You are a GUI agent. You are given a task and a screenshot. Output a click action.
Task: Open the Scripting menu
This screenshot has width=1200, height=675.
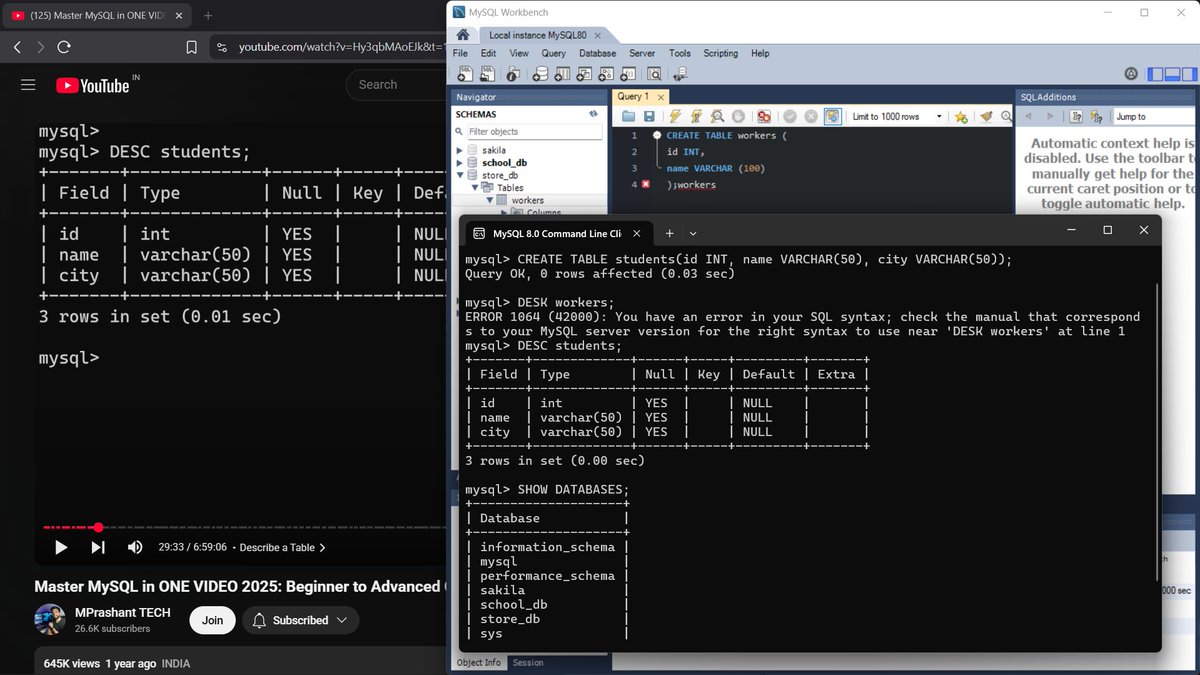(720, 53)
